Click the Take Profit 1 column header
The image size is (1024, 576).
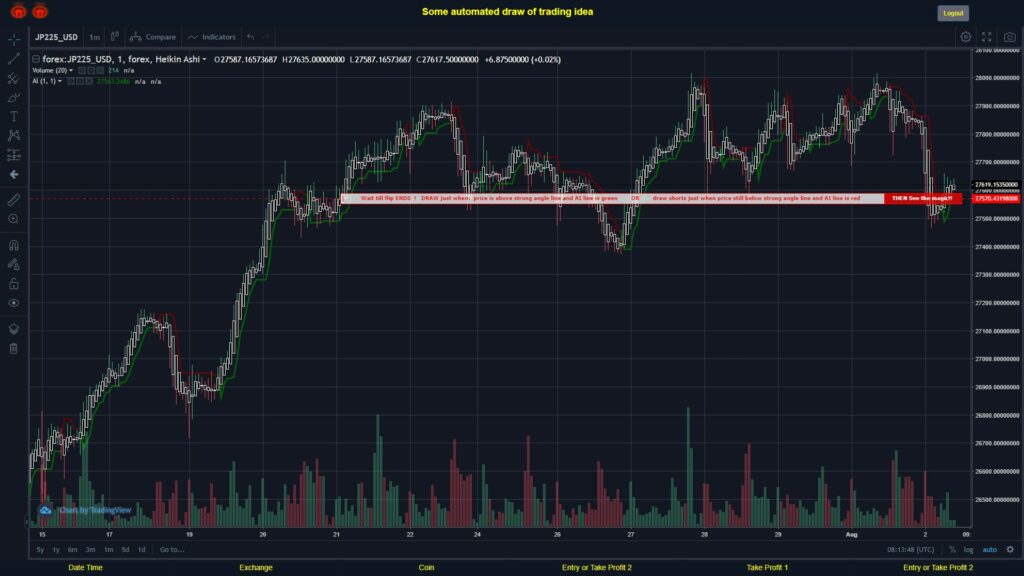coord(767,568)
